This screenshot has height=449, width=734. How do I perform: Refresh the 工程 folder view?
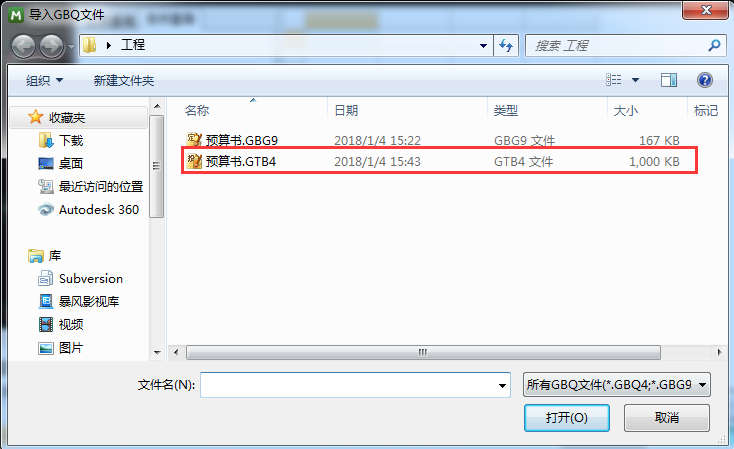(506, 45)
